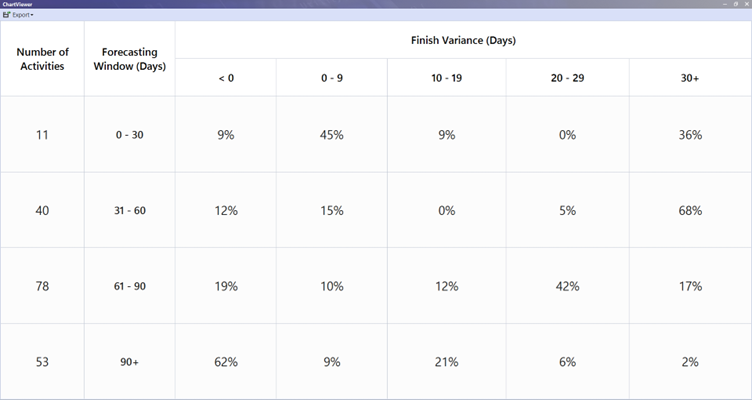Open the Export dropdown arrow
The image size is (752, 400).
pos(32,16)
